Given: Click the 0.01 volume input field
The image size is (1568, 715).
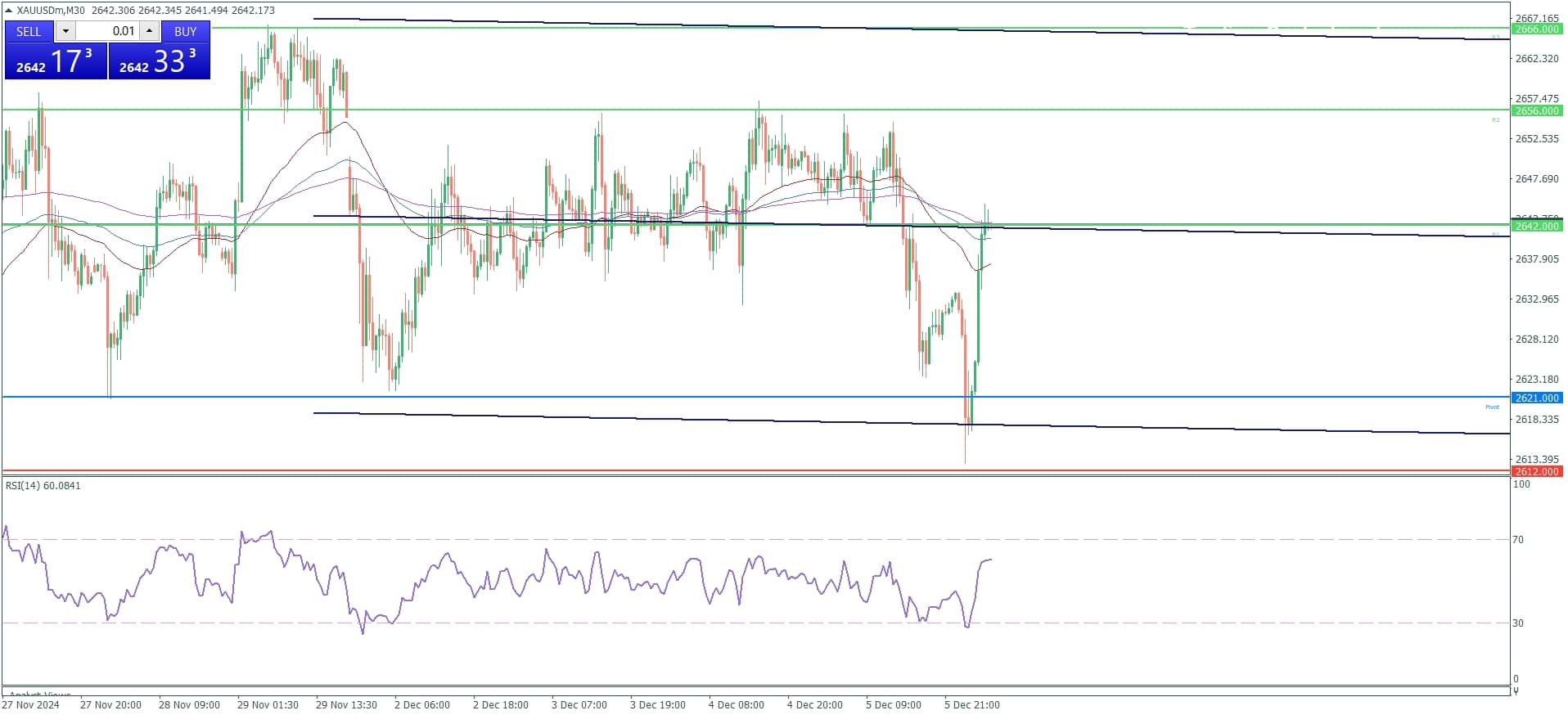Looking at the screenshot, I should pyautogui.click(x=107, y=31).
